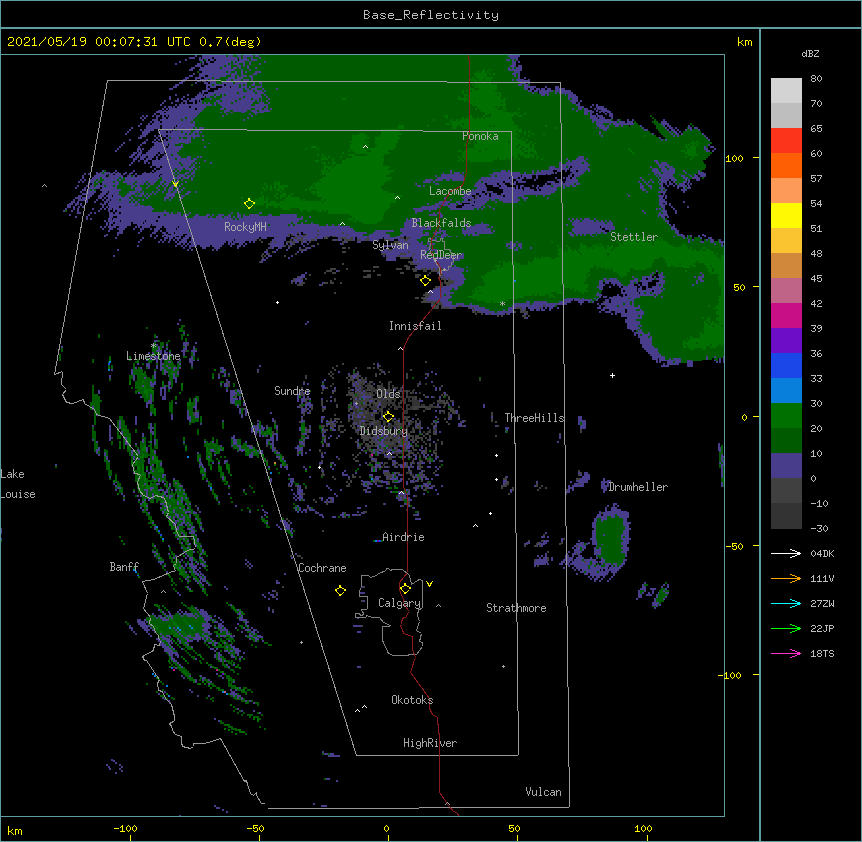Image resolution: width=862 pixels, height=842 pixels.
Task: Select yellow diamond marker inside Calgary outline
Action: pyautogui.click(x=405, y=589)
